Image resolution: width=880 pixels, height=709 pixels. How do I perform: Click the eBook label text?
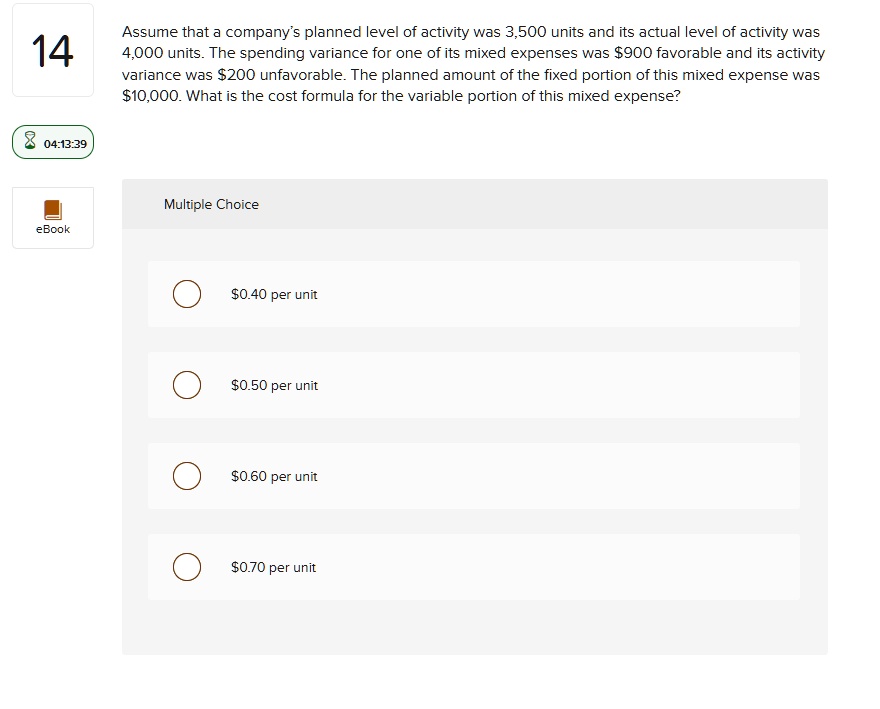tap(52, 229)
